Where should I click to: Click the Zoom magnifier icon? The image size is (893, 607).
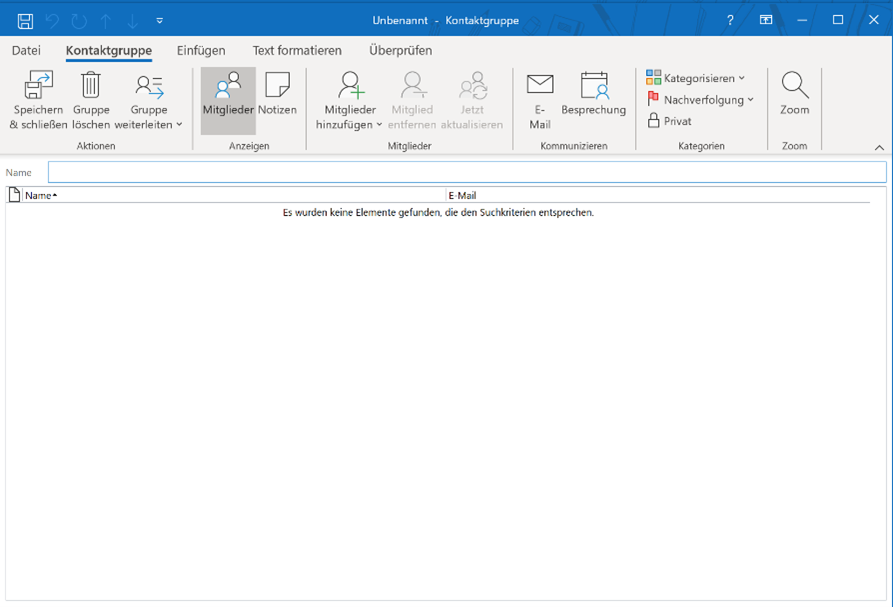(794, 87)
